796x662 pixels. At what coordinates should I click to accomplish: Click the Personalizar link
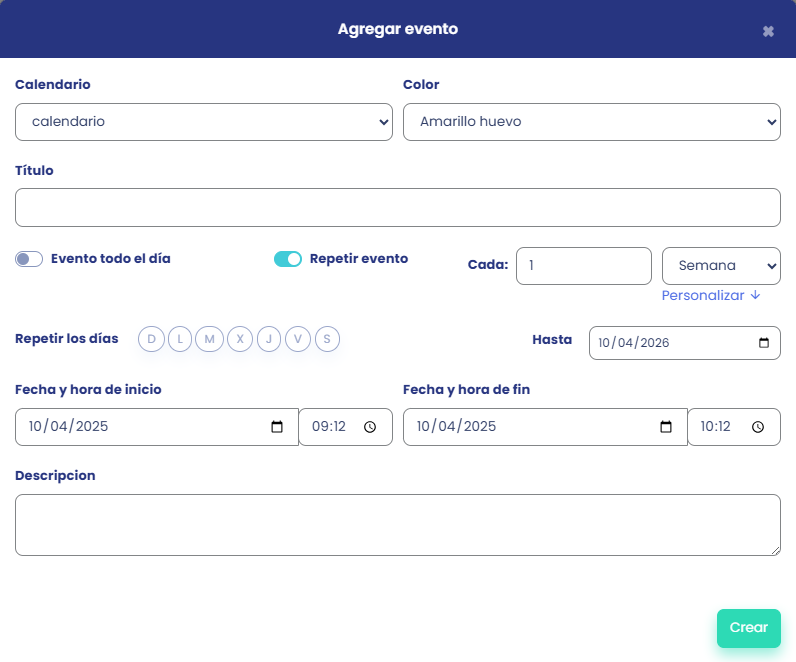pyautogui.click(x=711, y=295)
